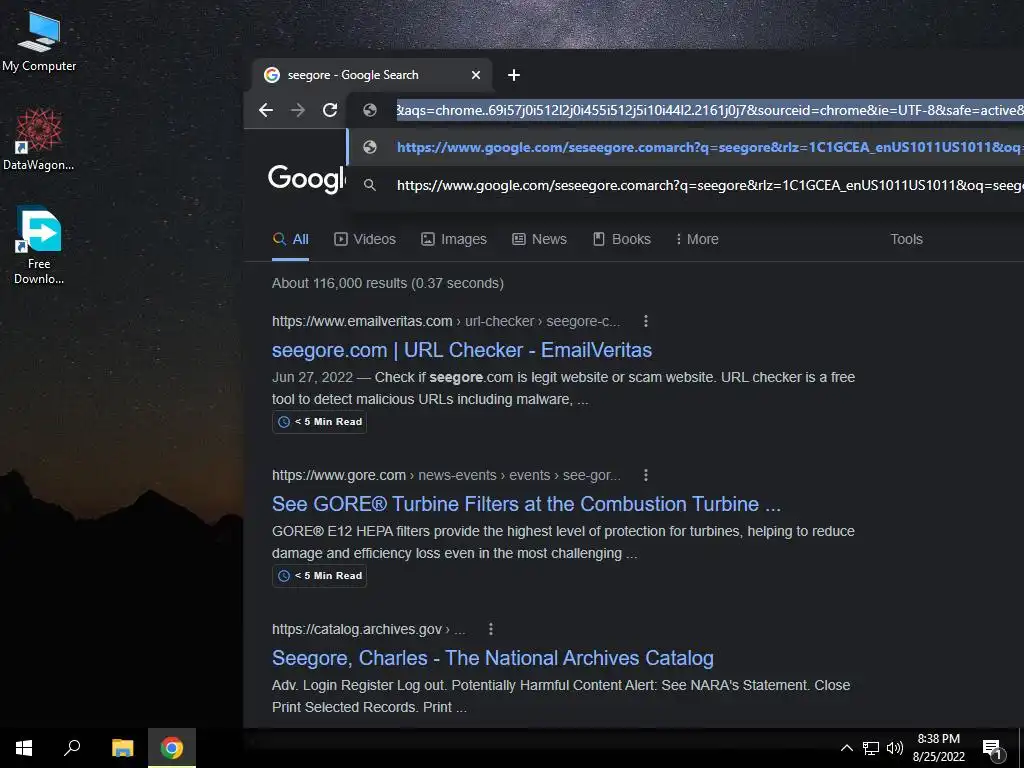Launch Free Download Manager desktop shortcut
The image size is (1024, 768).
(39, 246)
